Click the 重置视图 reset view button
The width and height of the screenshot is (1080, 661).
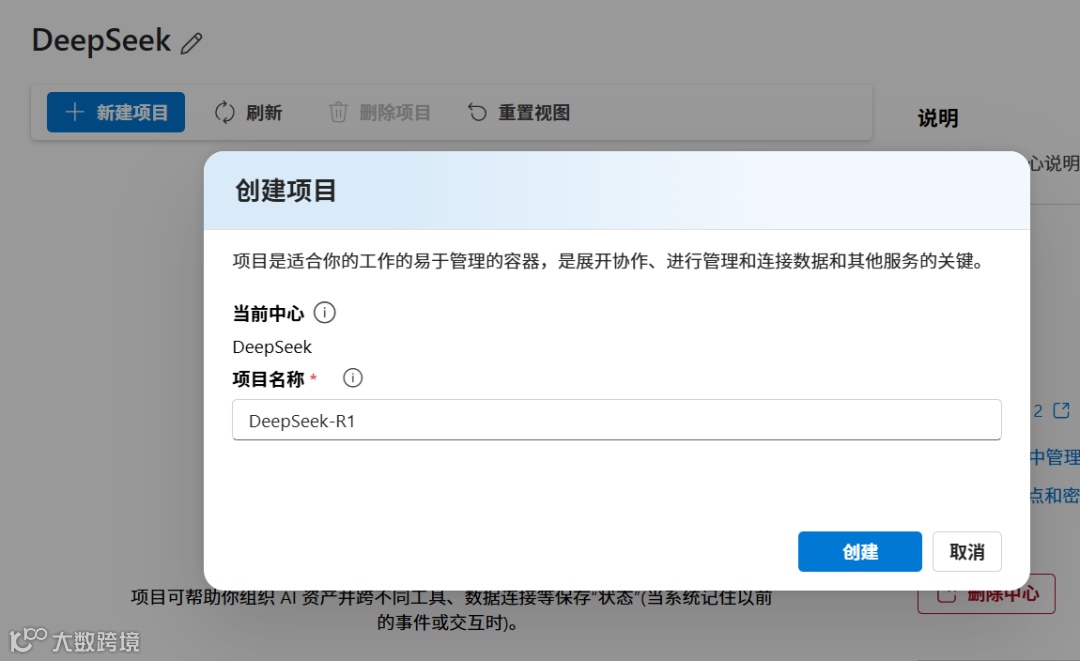pos(519,112)
